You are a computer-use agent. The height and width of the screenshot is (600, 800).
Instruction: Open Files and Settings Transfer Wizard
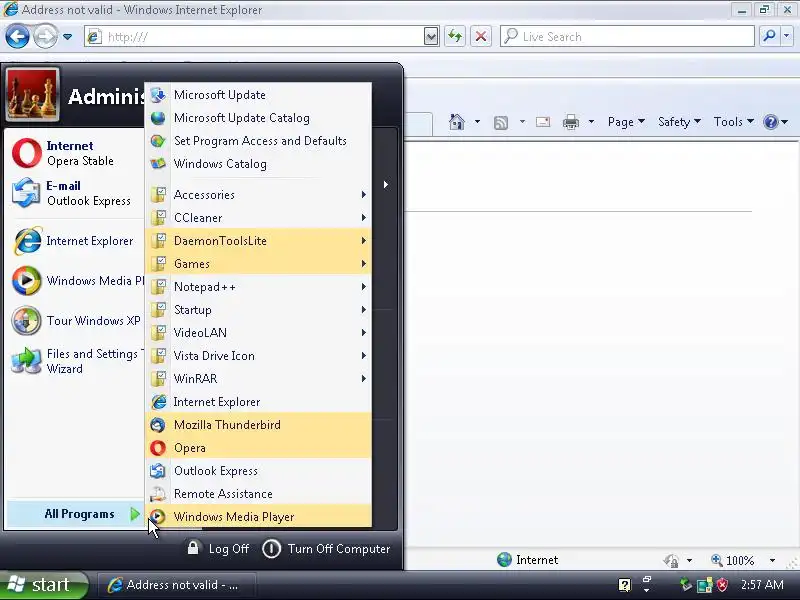point(75,361)
